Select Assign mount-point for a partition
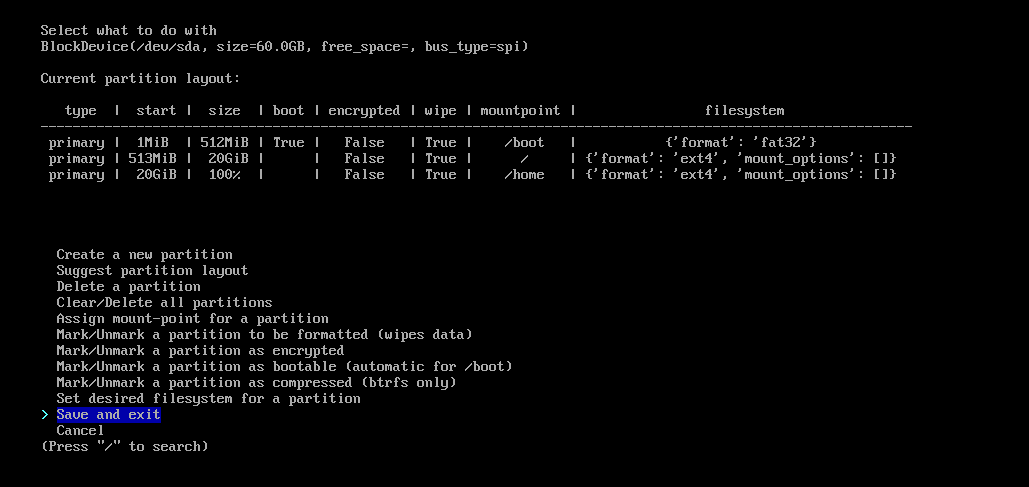The width and height of the screenshot is (1029, 487). (192, 318)
